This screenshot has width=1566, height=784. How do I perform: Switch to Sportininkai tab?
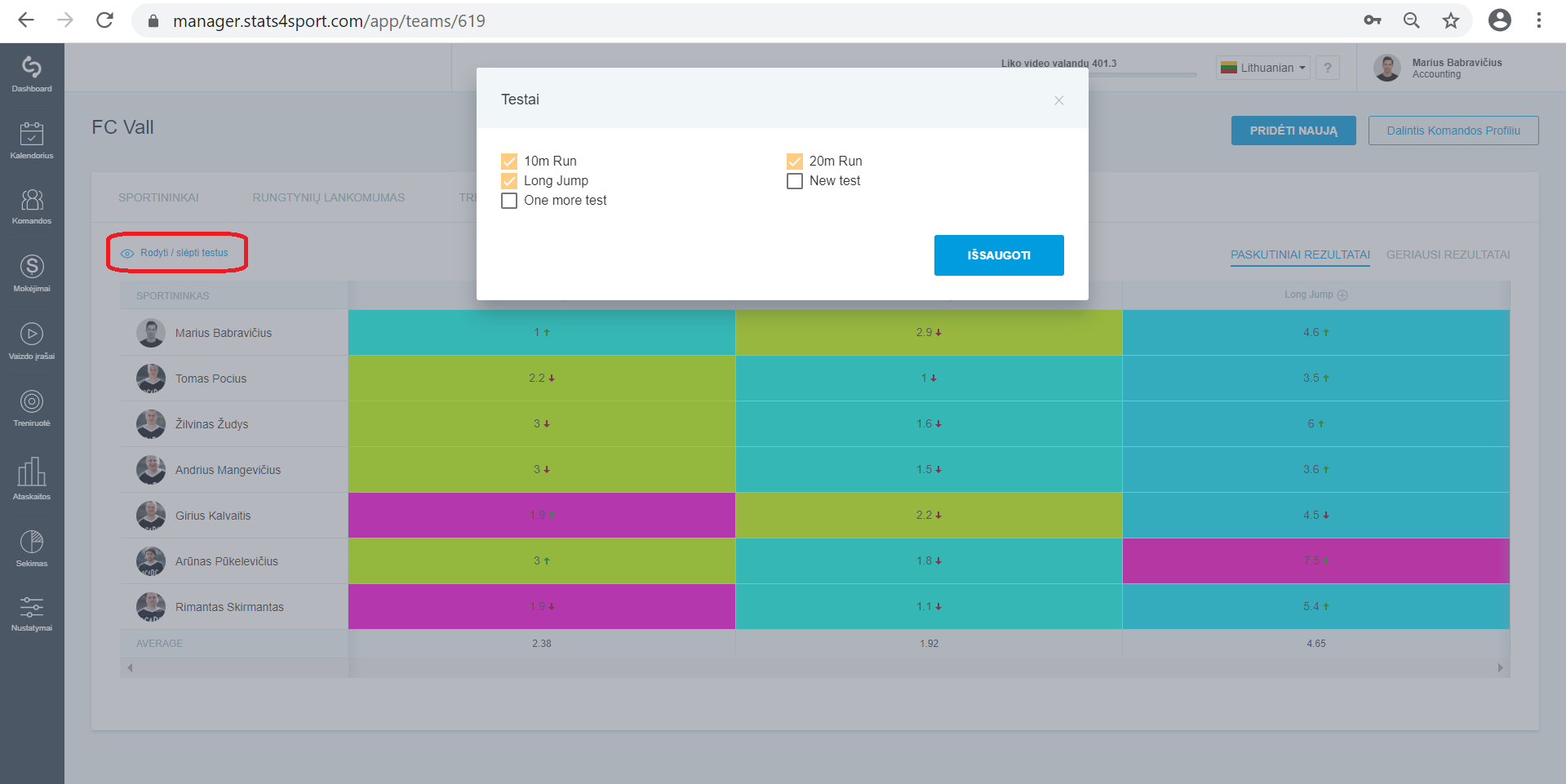[158, 197]
